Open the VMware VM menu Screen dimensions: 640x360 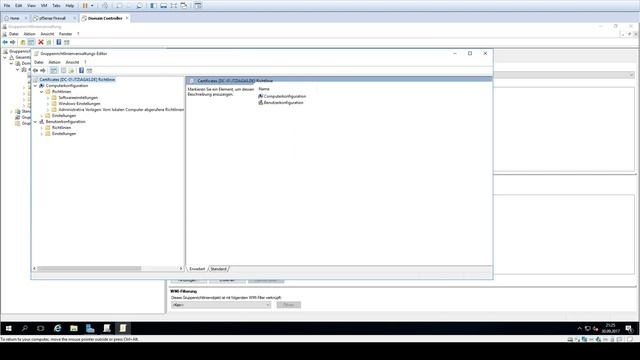[x=44, y=6]
